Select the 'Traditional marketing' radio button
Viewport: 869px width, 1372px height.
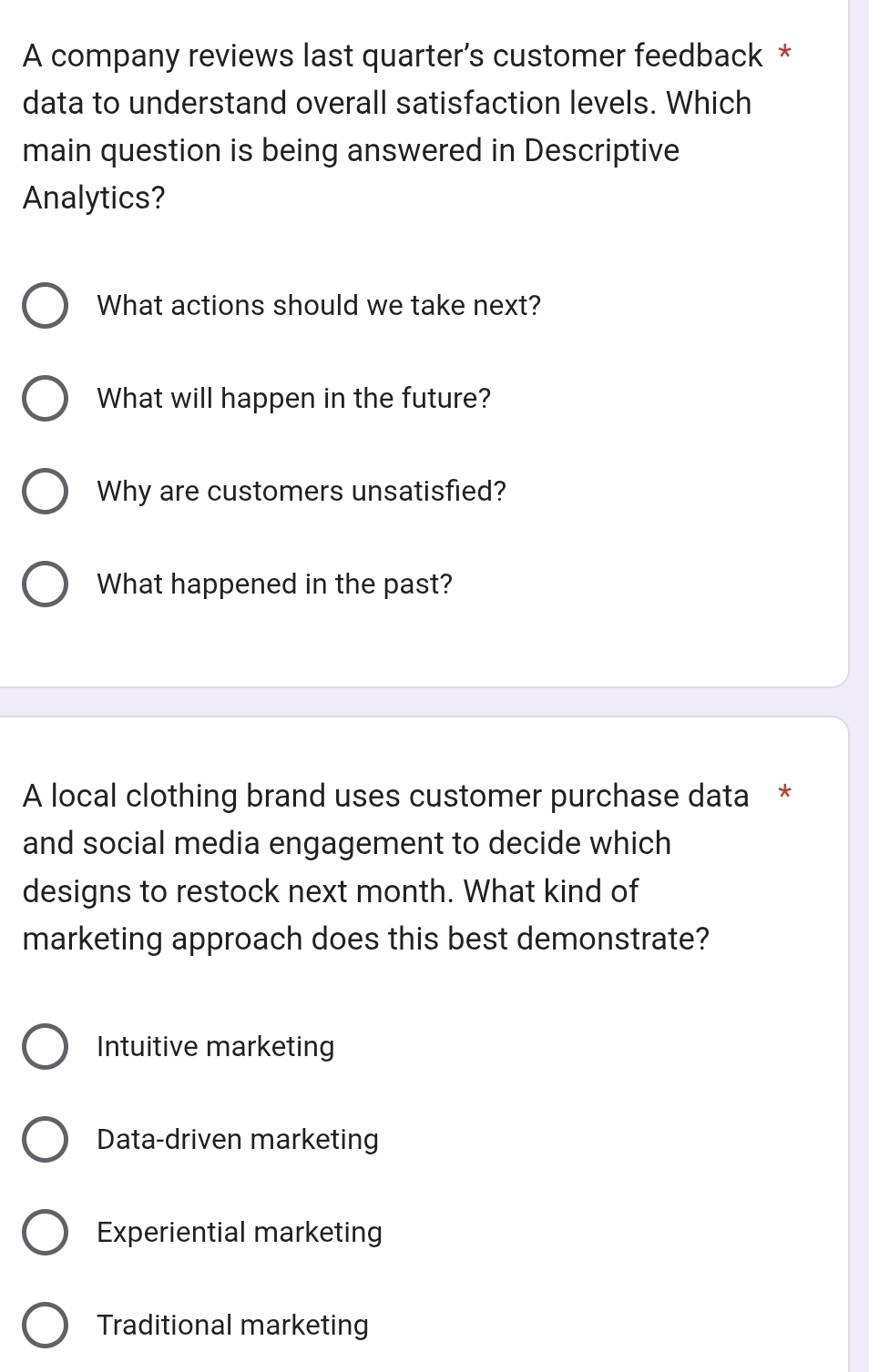click(x=44, y=1326)
